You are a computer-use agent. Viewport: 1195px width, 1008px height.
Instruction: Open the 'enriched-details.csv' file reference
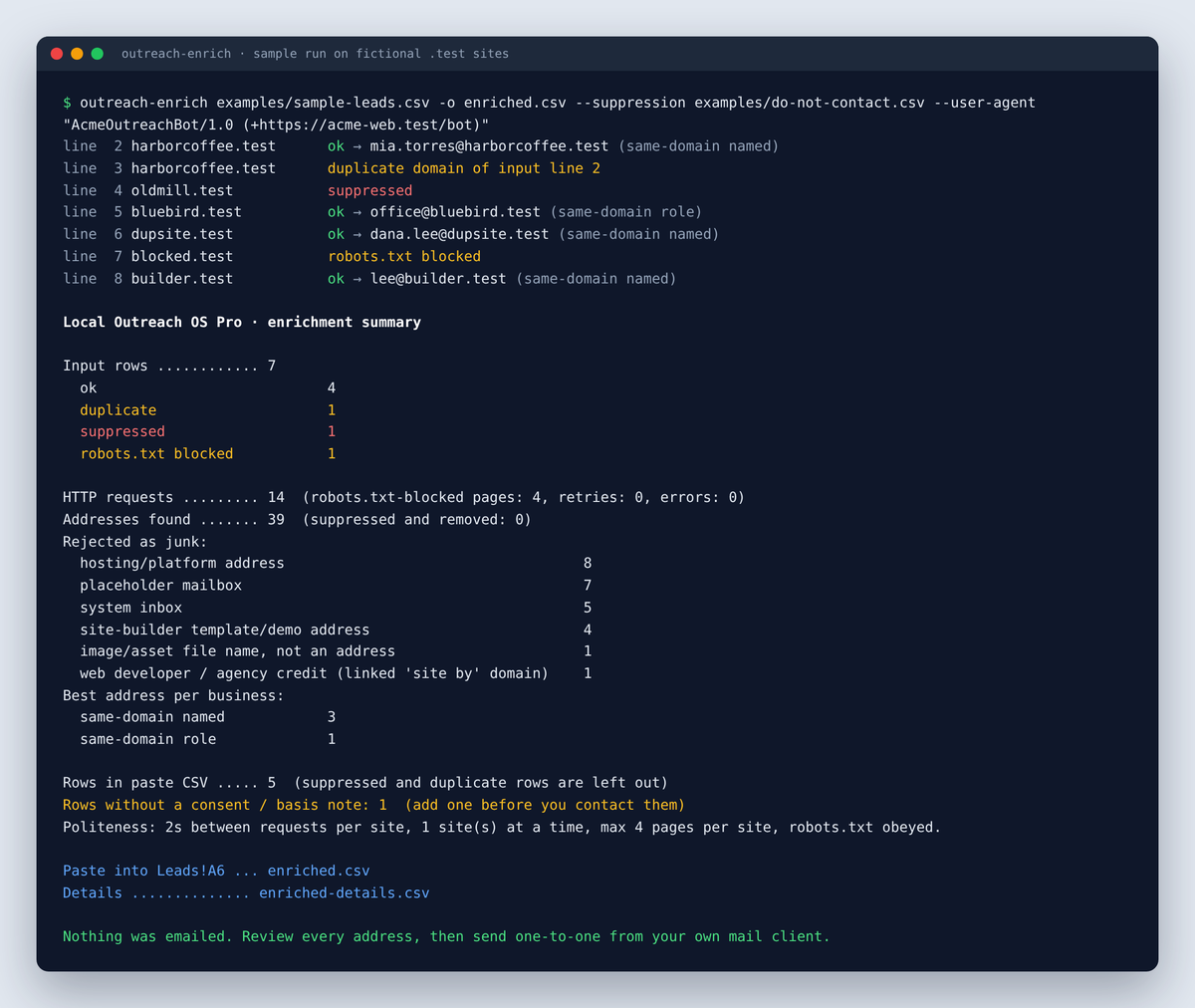tap(345, 892)
